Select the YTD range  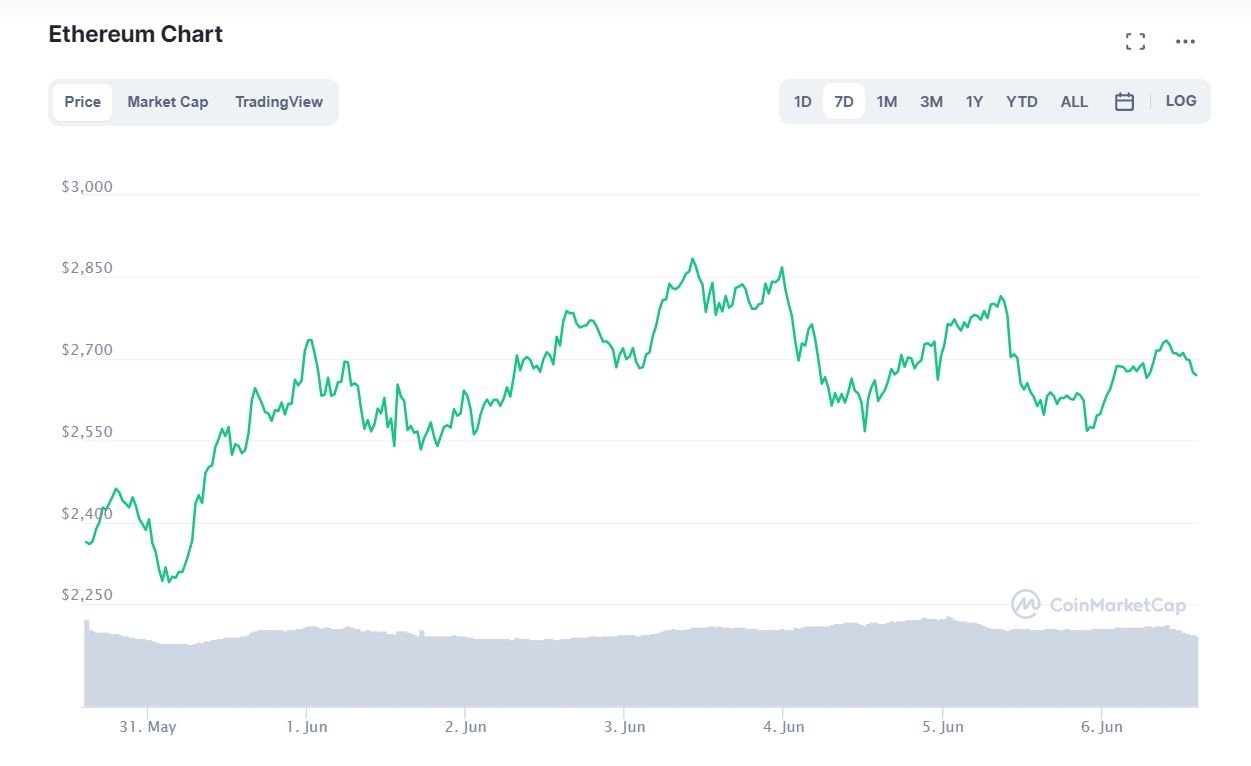pos(1022,102)
